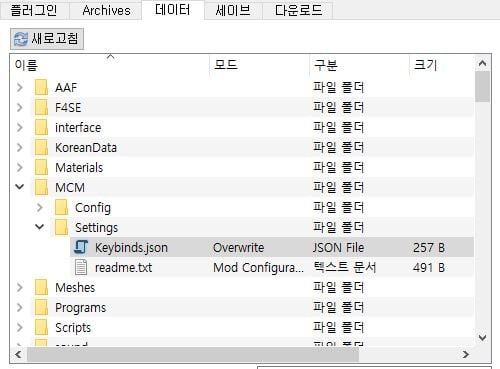Select the readme.txt file name
Image resolution: width=500 pixels, height=369 pixels.
[123, 267]
